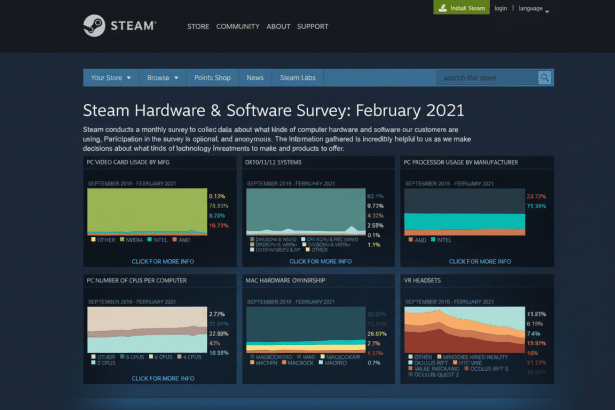The image size is (615, 410).
Task: Open the Steam Labs tab
Action: point(298,78)
